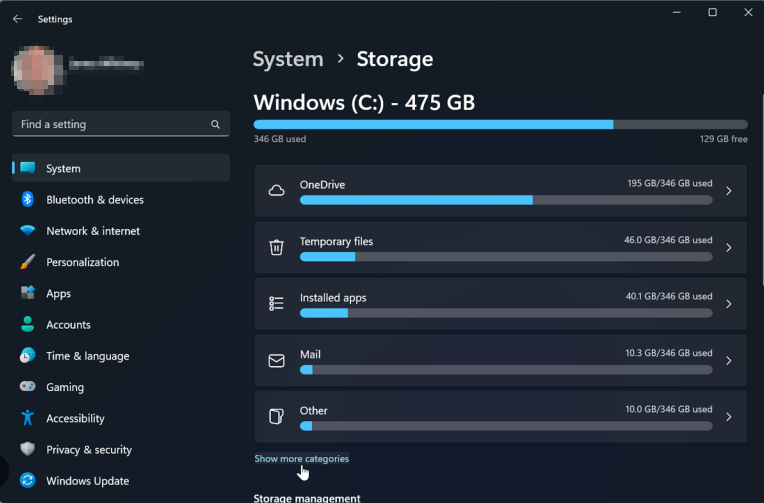Maximize the Settings window

[x=712, y=12]
